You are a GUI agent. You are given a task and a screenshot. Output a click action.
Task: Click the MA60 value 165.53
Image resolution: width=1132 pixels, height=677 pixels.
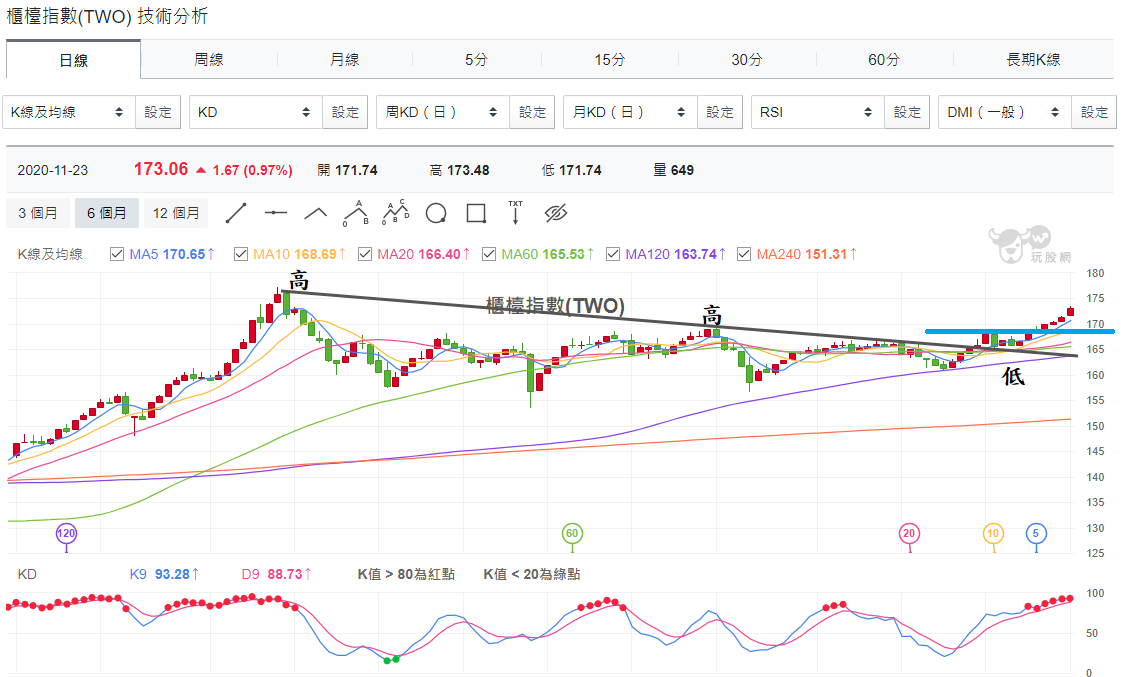[563, 254]
